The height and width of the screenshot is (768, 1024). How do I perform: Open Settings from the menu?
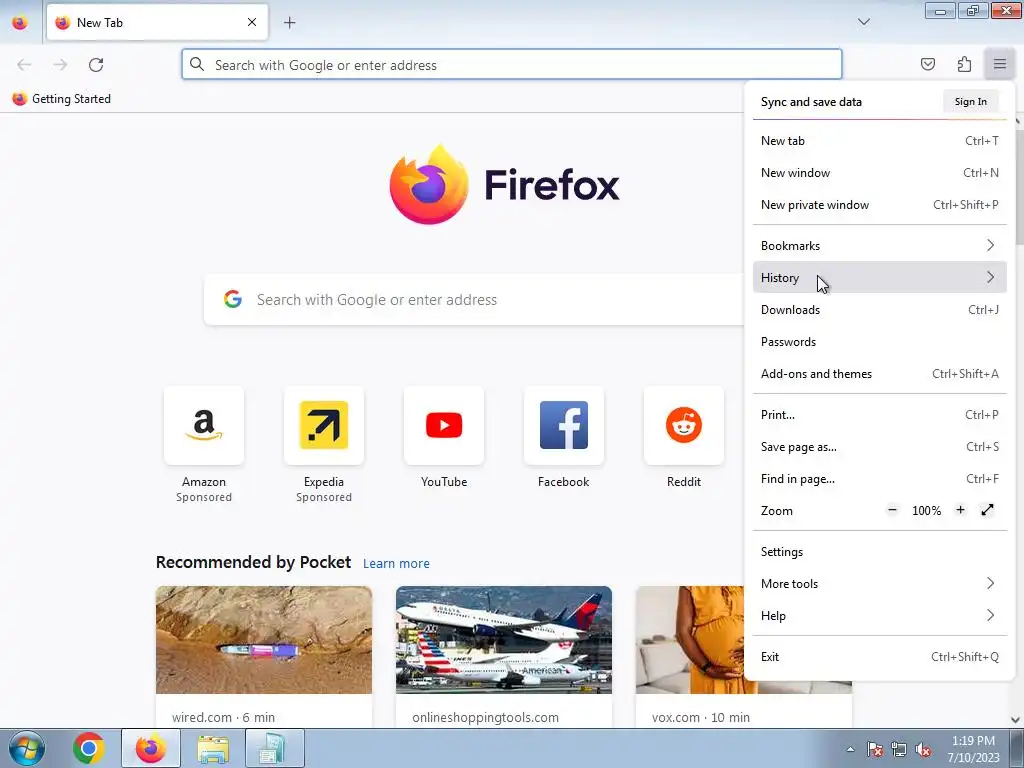pos(880,552)
